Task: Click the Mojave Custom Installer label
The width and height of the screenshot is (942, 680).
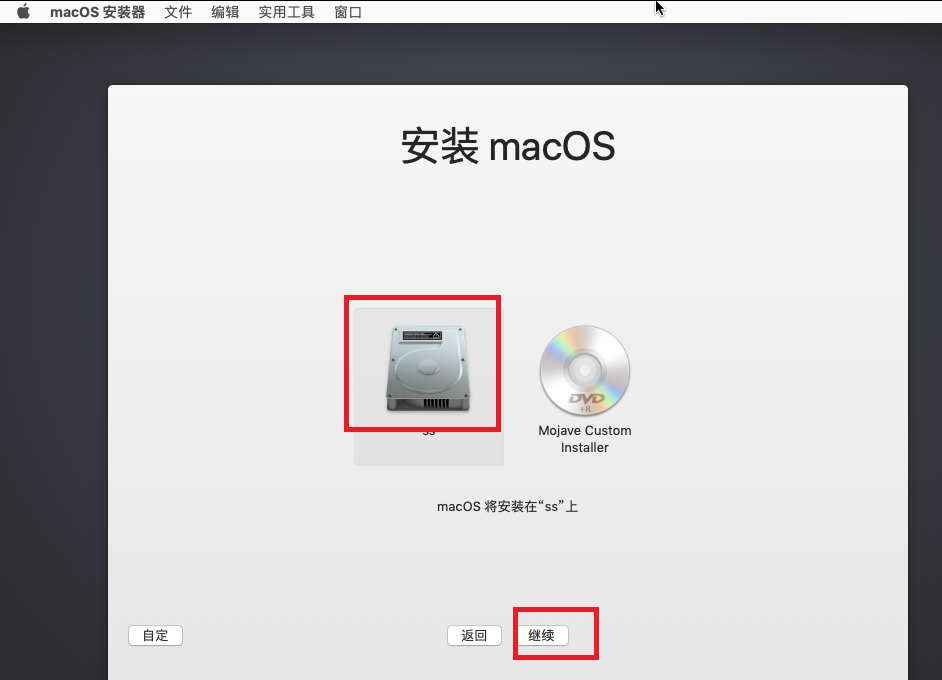Action: (585, 439)
